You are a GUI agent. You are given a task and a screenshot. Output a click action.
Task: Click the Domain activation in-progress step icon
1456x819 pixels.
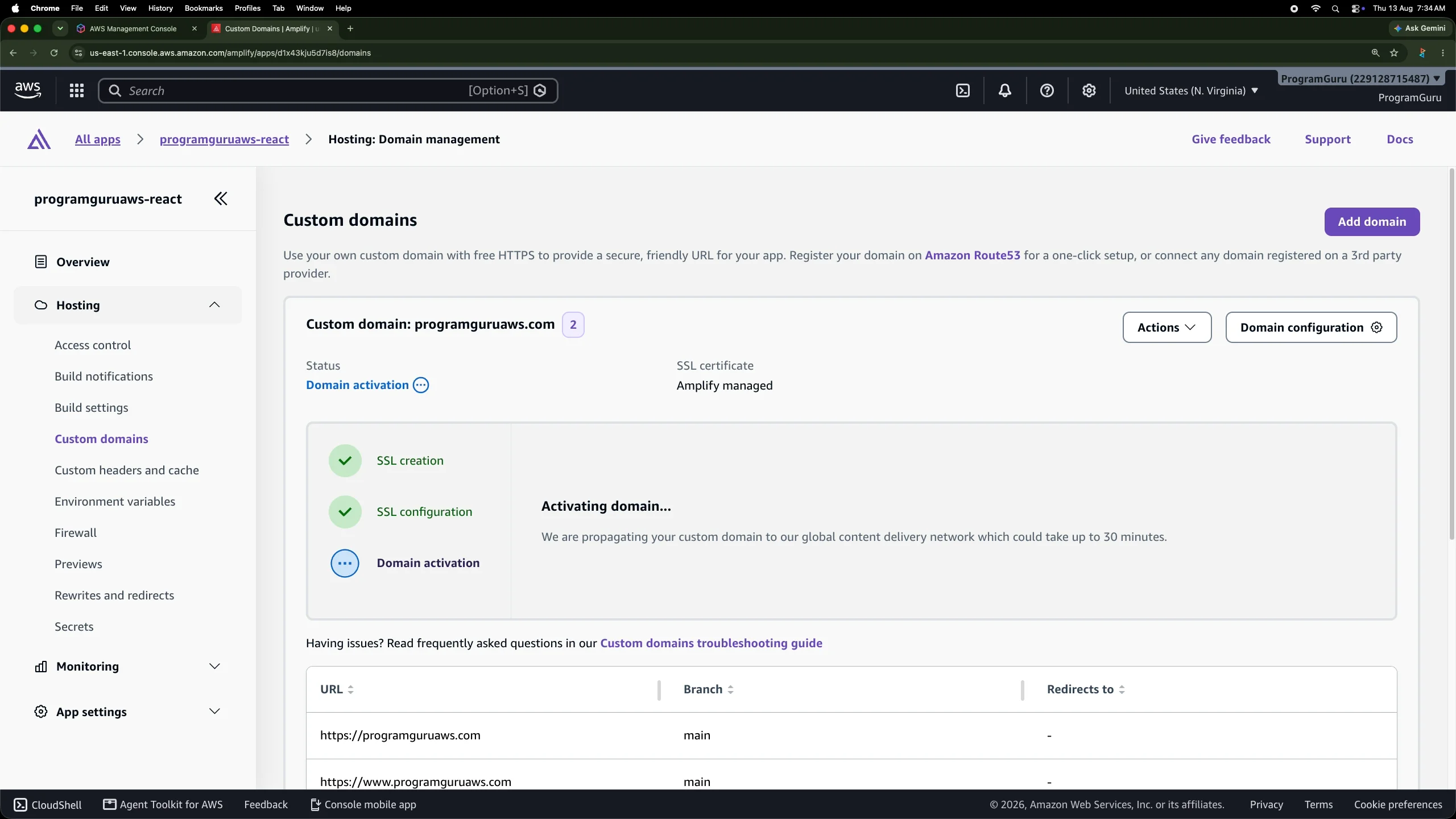click(345, 563)
